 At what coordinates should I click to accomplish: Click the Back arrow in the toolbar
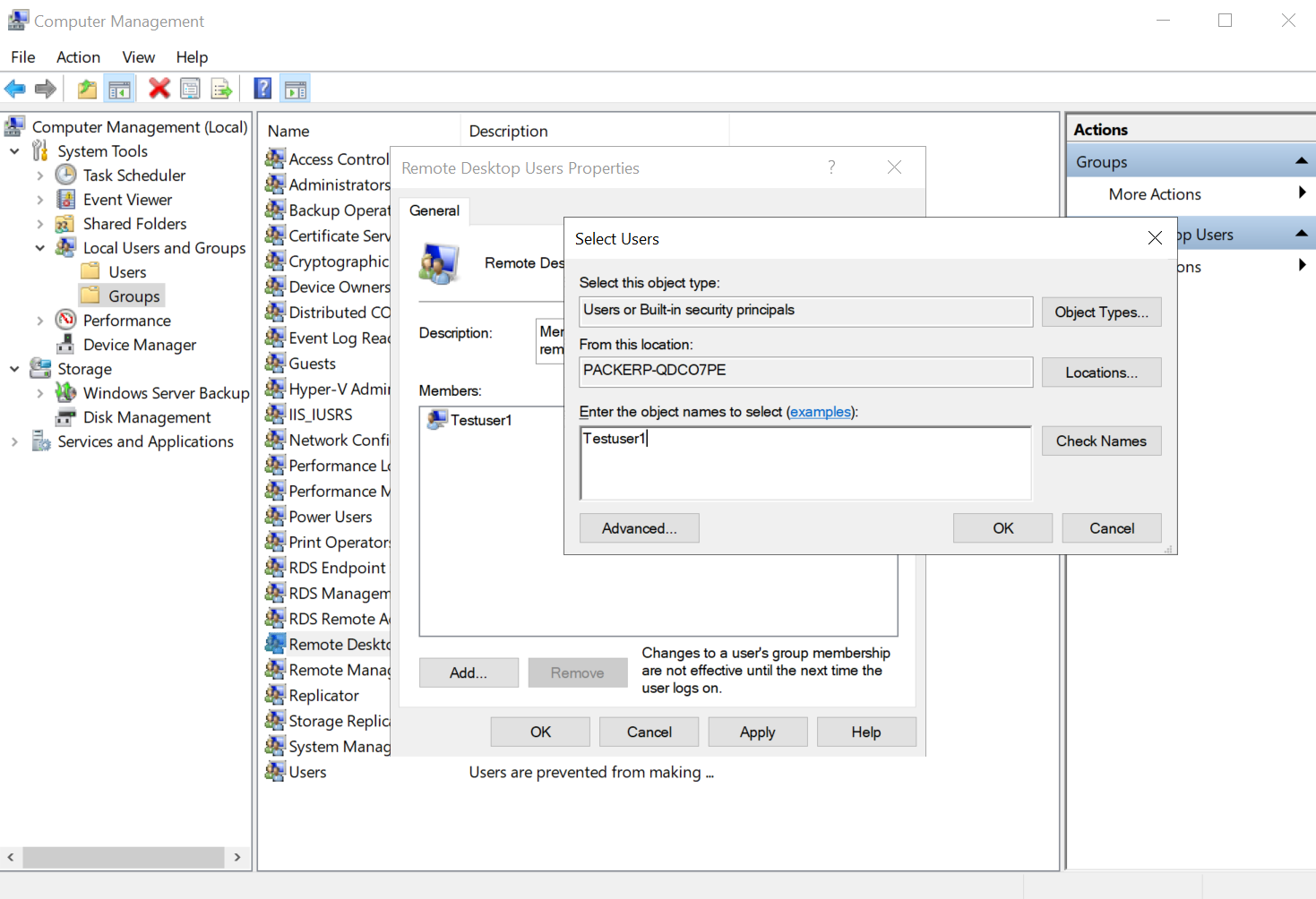pyautogui.click(x=15, y=89)
